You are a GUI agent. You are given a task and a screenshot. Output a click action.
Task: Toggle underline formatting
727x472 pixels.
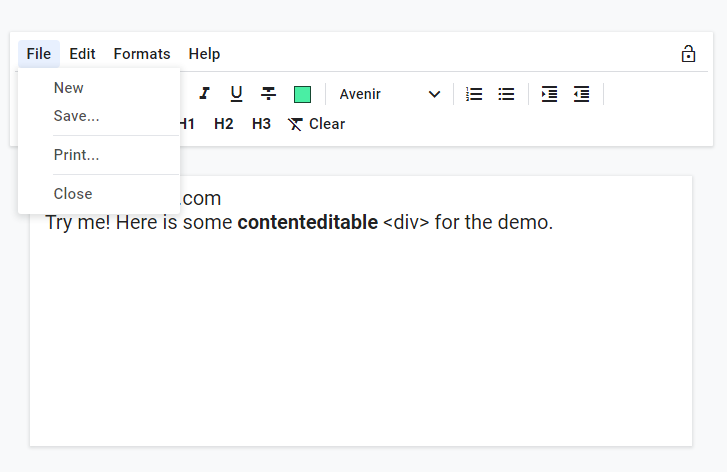click(x=236, y=94)
